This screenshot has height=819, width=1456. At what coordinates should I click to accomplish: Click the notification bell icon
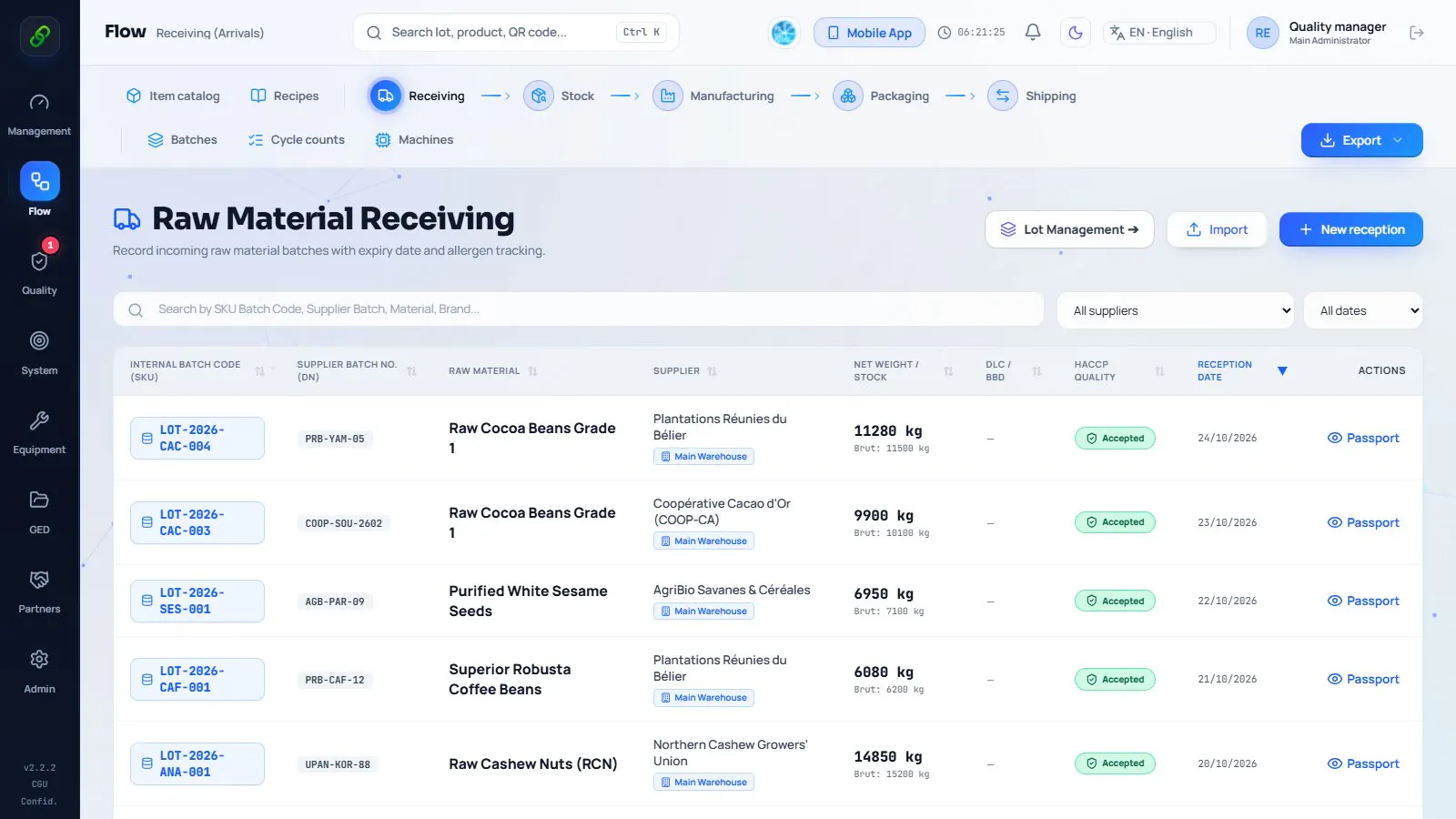[1033, 33]
